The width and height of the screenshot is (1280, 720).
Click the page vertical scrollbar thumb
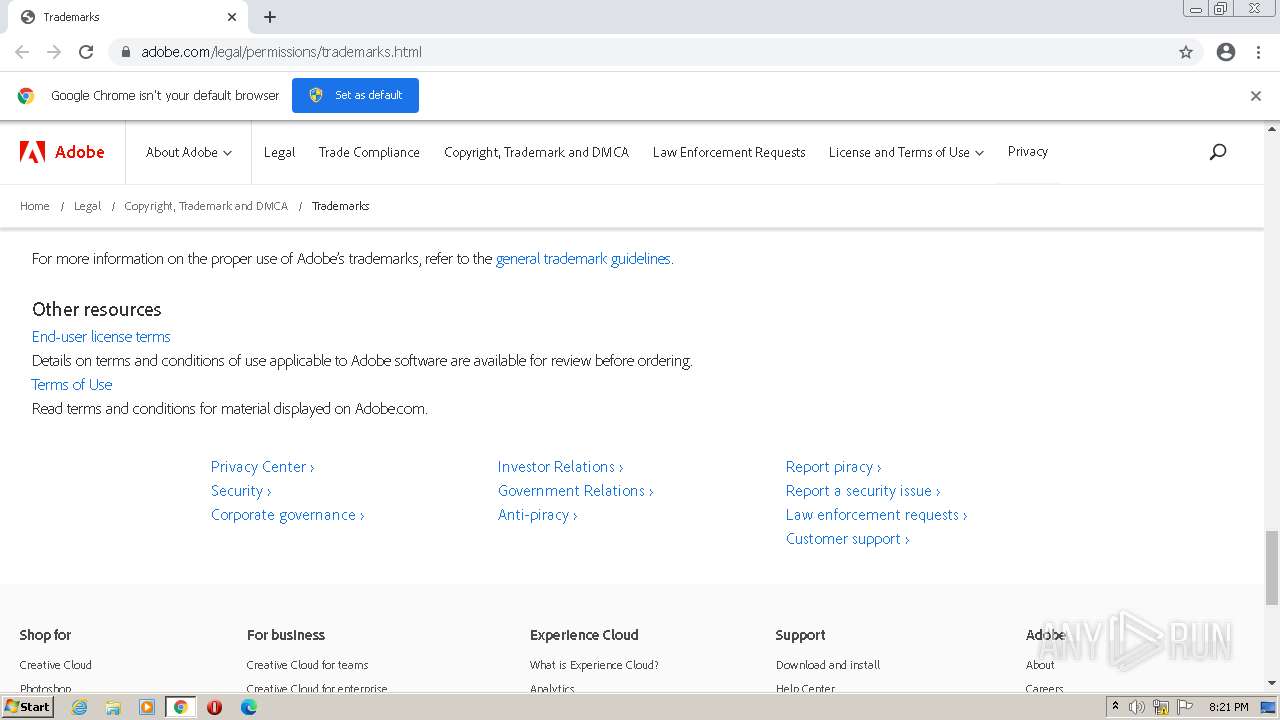pos(1272,568)
